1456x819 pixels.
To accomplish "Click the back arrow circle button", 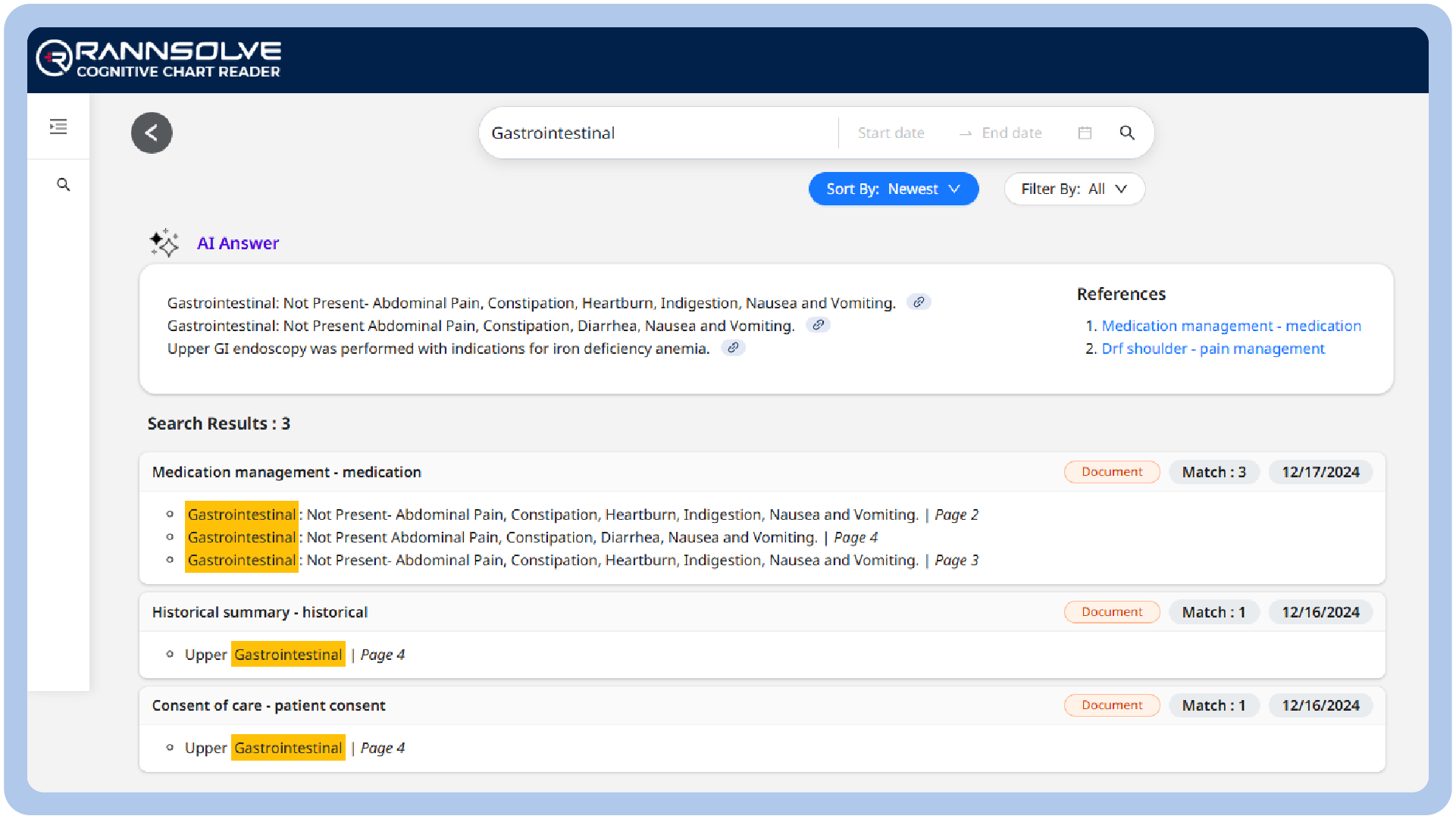I will coord(152,133).
